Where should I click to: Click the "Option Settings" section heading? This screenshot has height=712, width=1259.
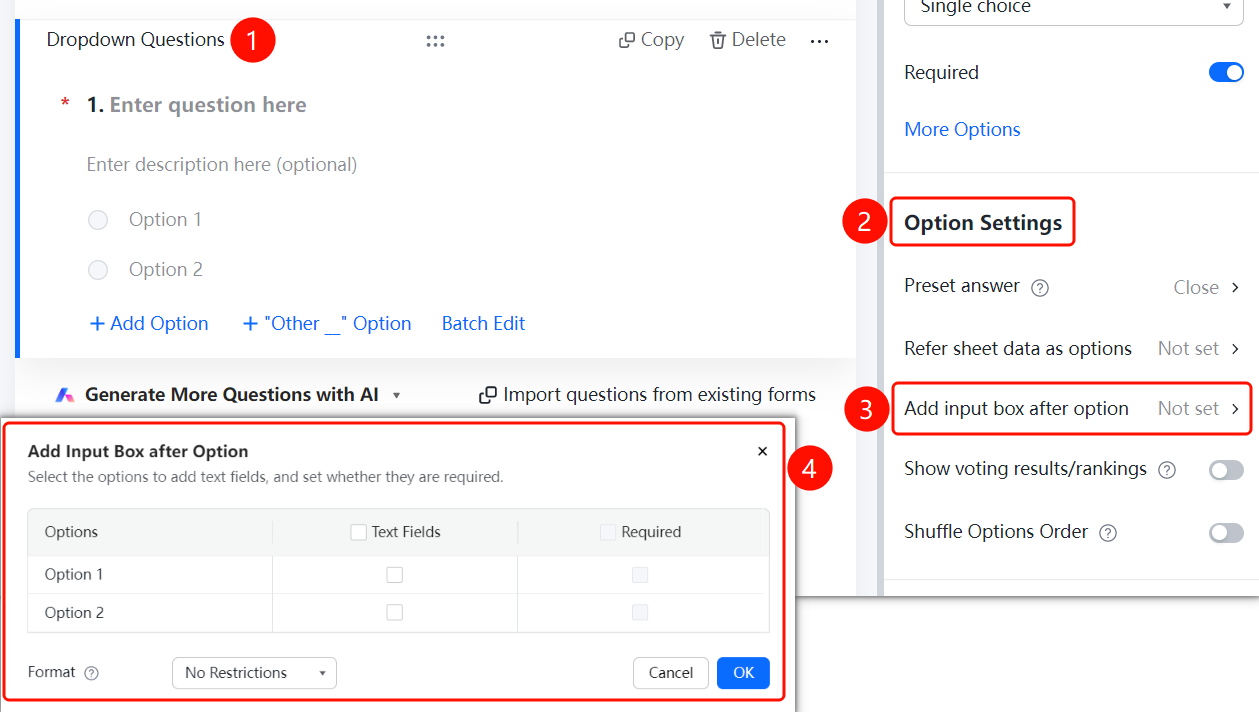coord(983,222)
